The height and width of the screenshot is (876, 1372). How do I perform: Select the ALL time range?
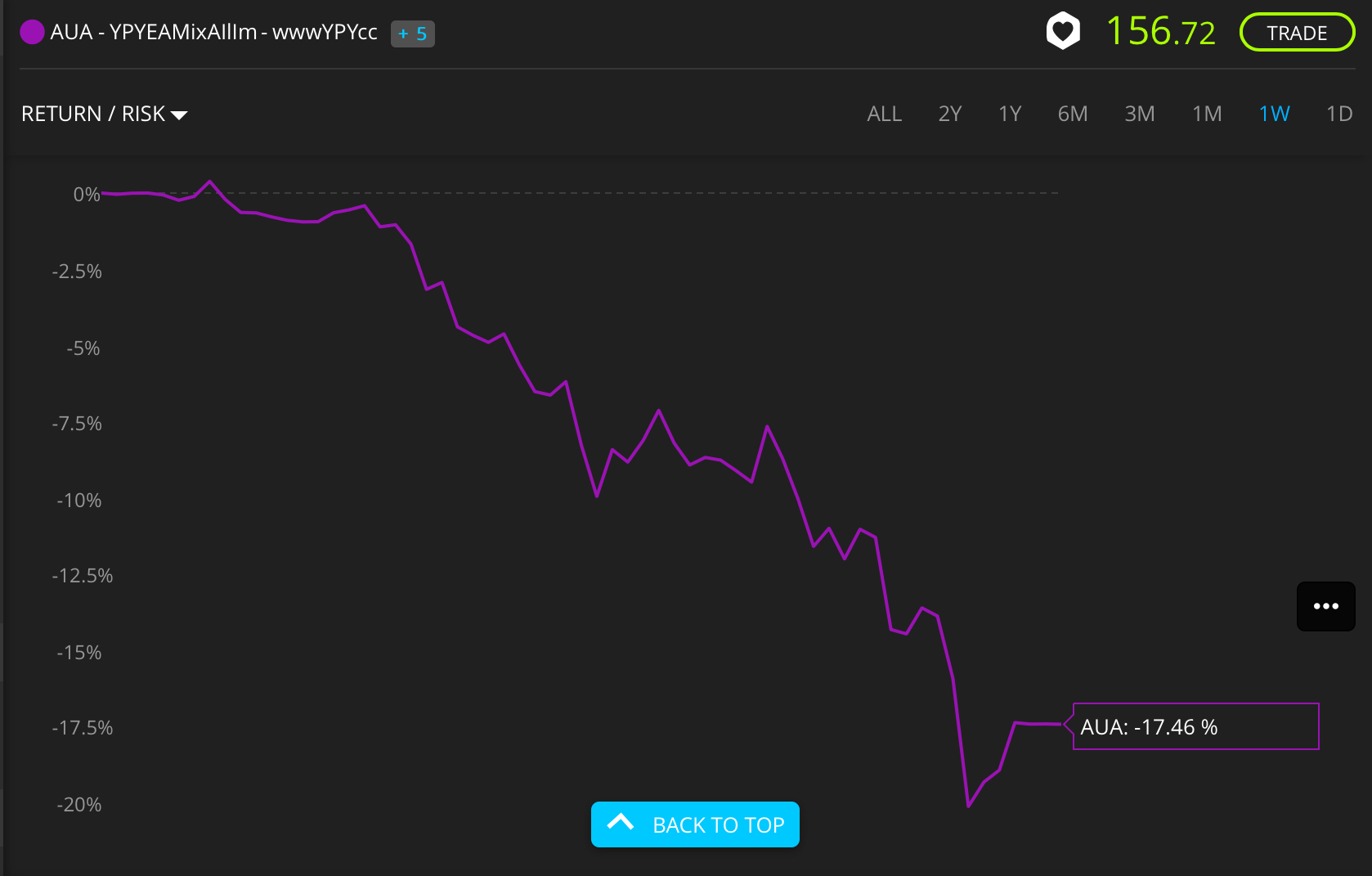[x=884, y=114]
